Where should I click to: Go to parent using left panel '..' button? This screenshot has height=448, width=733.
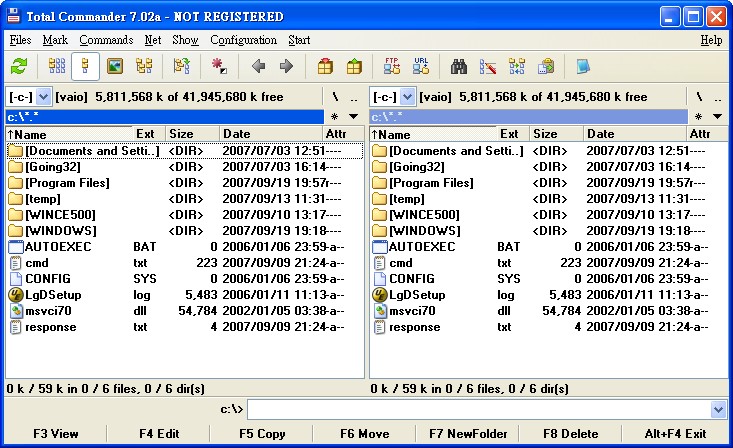354,97
